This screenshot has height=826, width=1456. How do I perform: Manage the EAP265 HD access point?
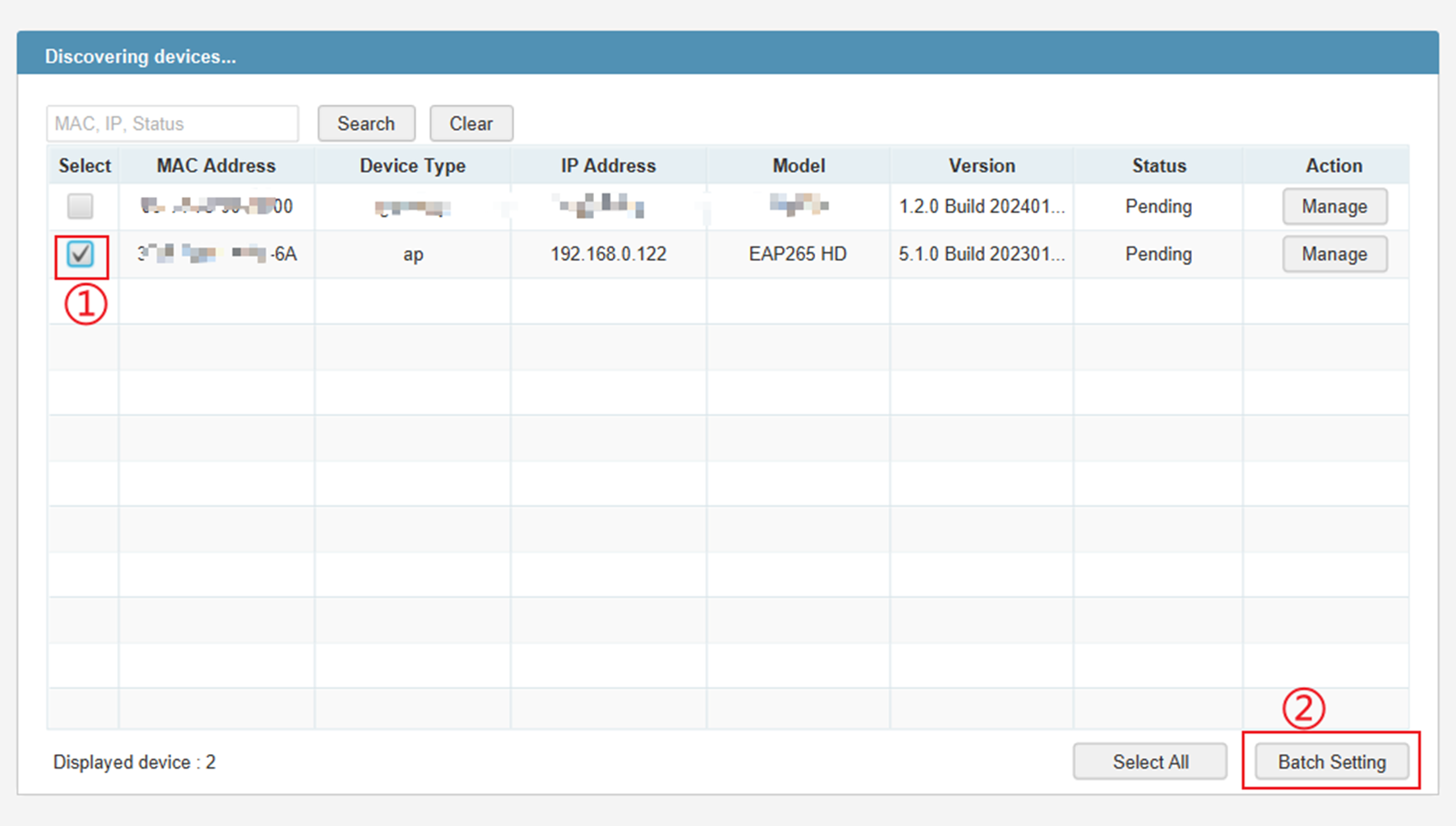point(1334,254)
